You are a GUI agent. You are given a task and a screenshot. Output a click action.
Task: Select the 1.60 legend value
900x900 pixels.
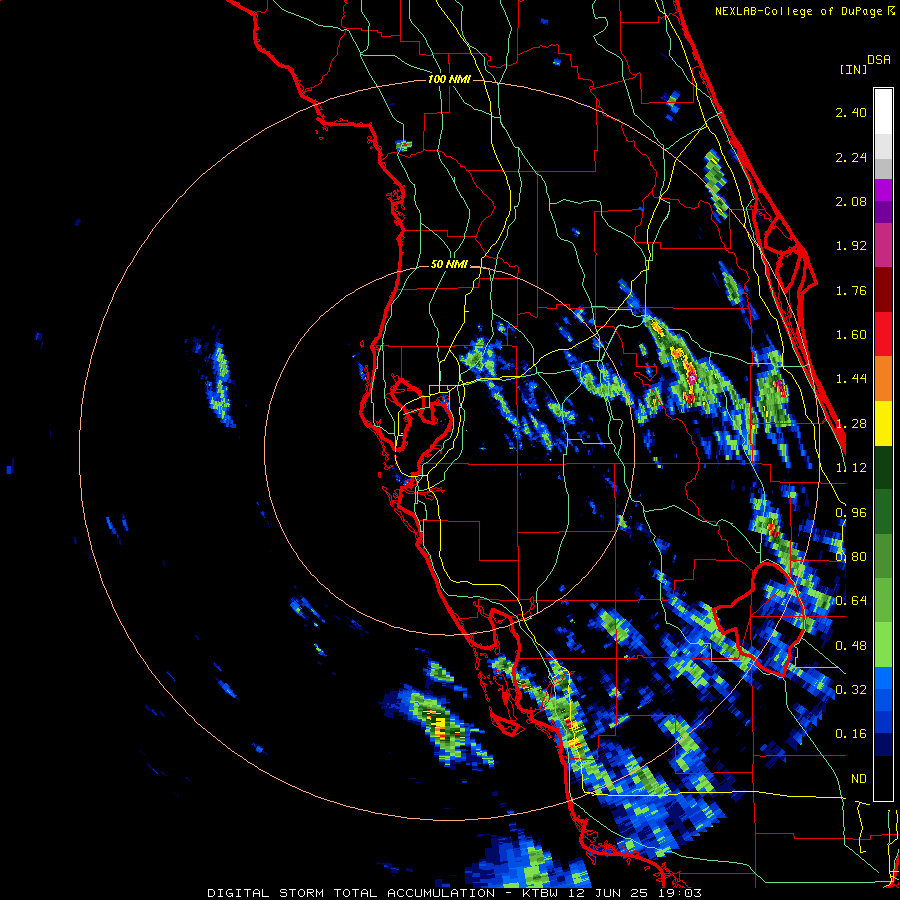(851, 335)
